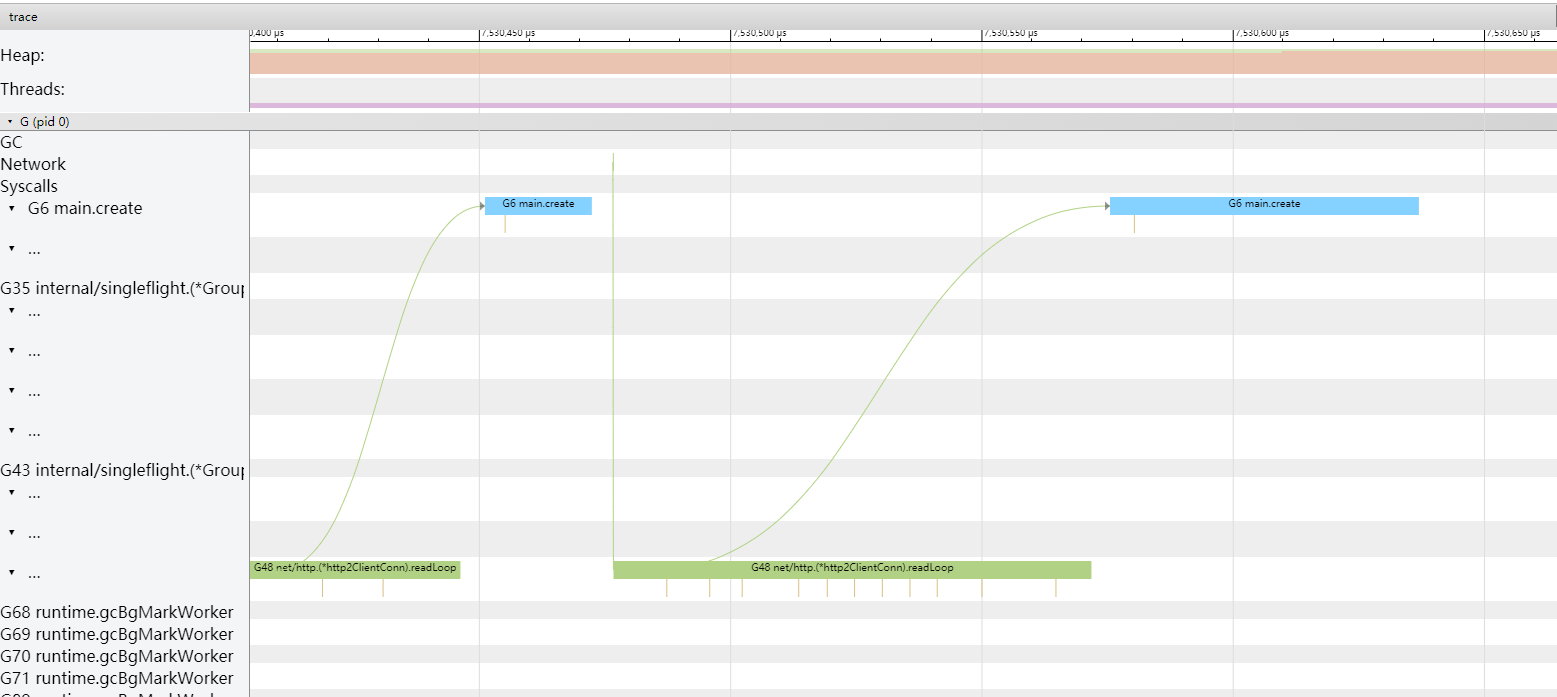Click the first G48 http2ClientConn readLoop slice
Viewport: 1557px width, 697px height.
[357, 568]
